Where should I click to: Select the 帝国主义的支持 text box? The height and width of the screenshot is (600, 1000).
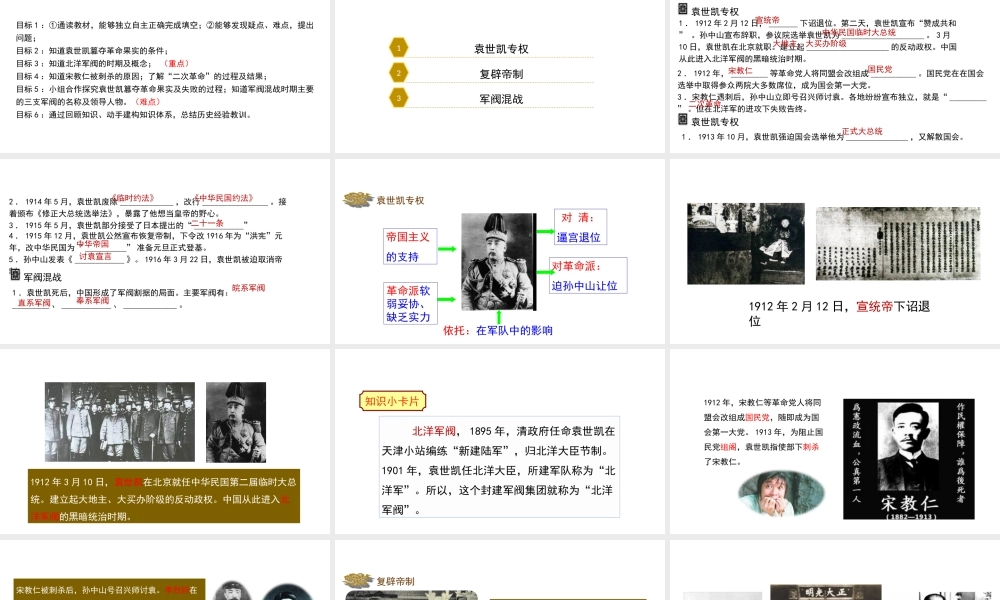(x=409, y=247)
